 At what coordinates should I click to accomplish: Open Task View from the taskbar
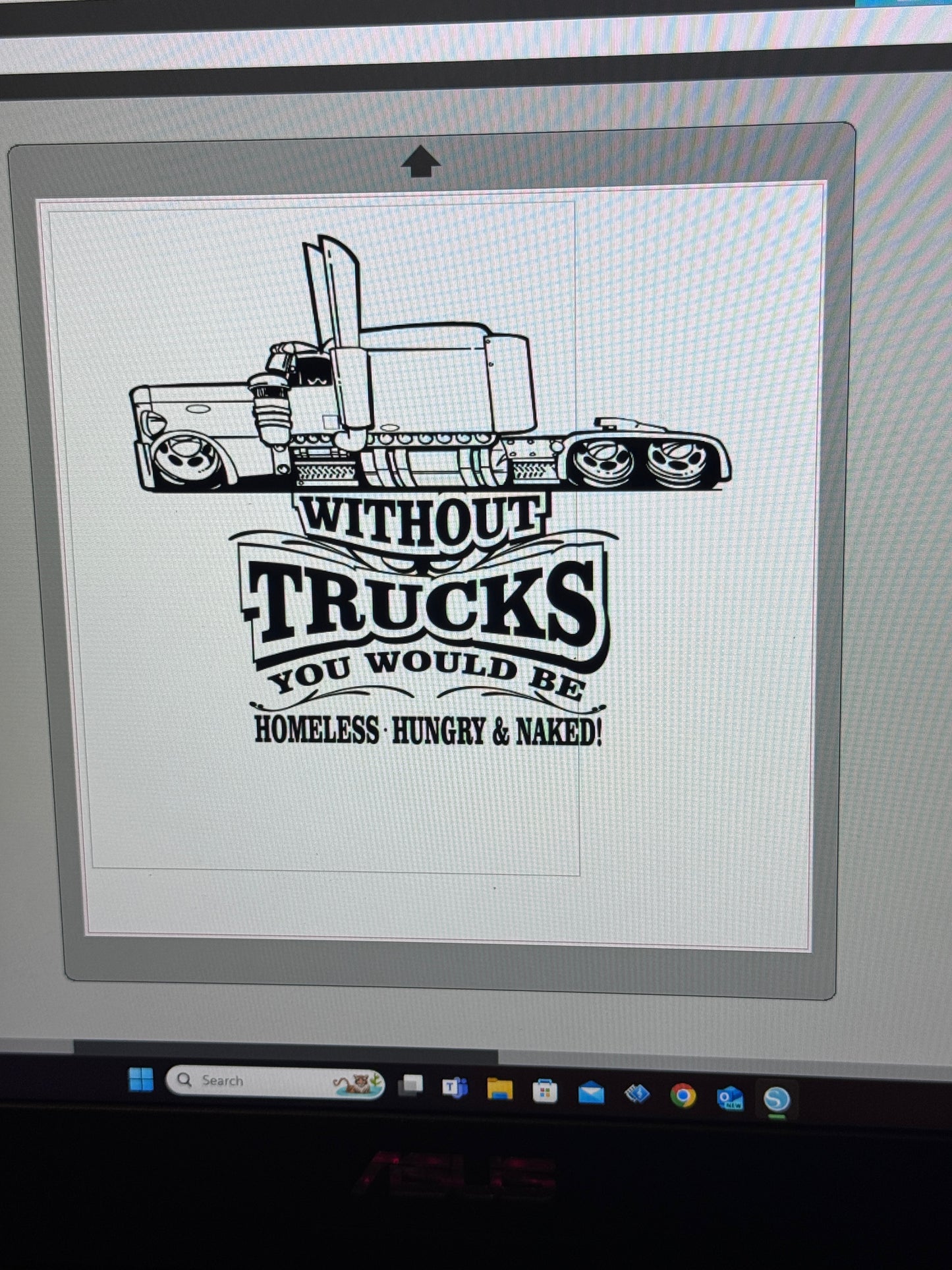pyautogui.click(x=411, y=1085)
